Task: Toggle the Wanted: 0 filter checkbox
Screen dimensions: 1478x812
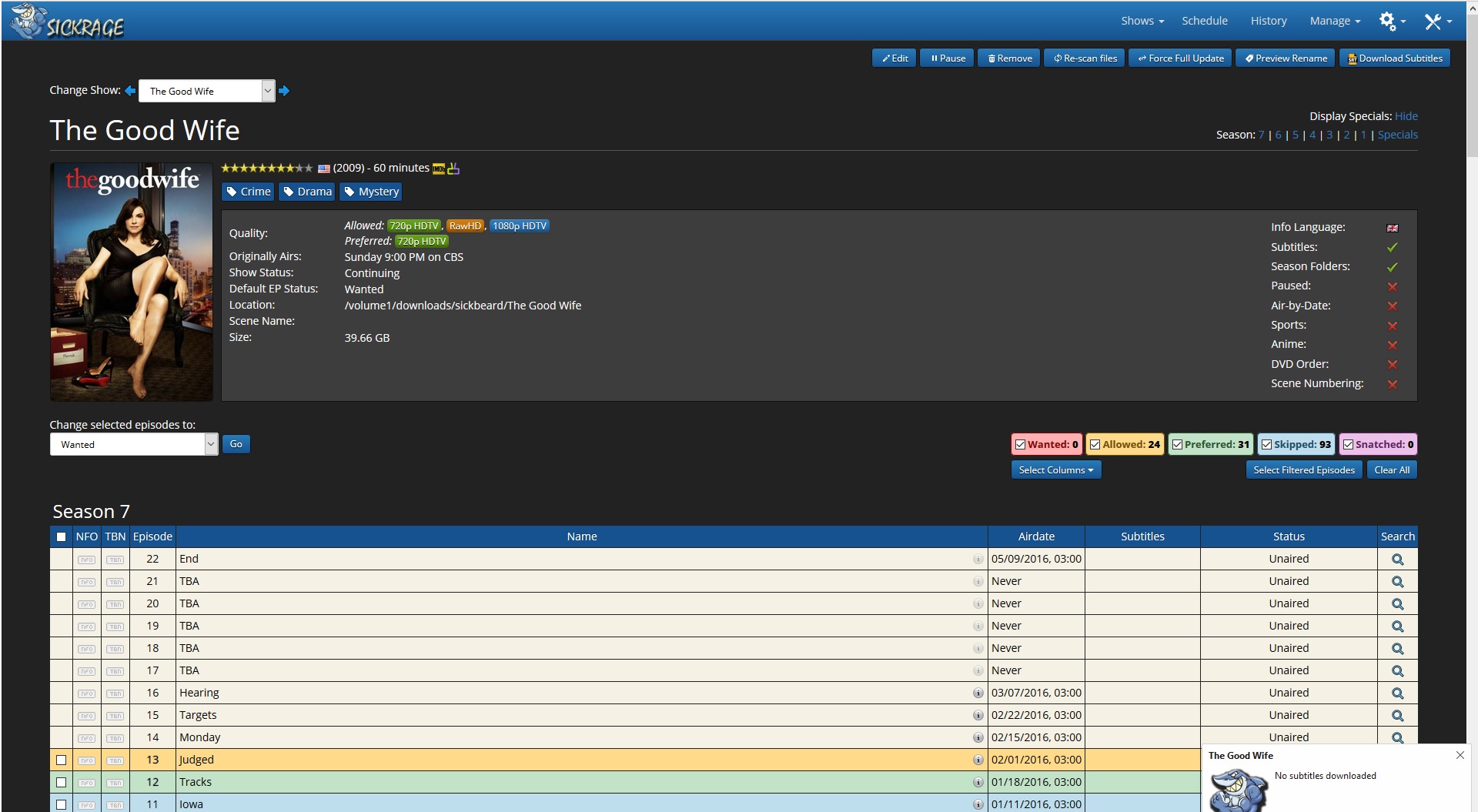Action: point(1020,445)
